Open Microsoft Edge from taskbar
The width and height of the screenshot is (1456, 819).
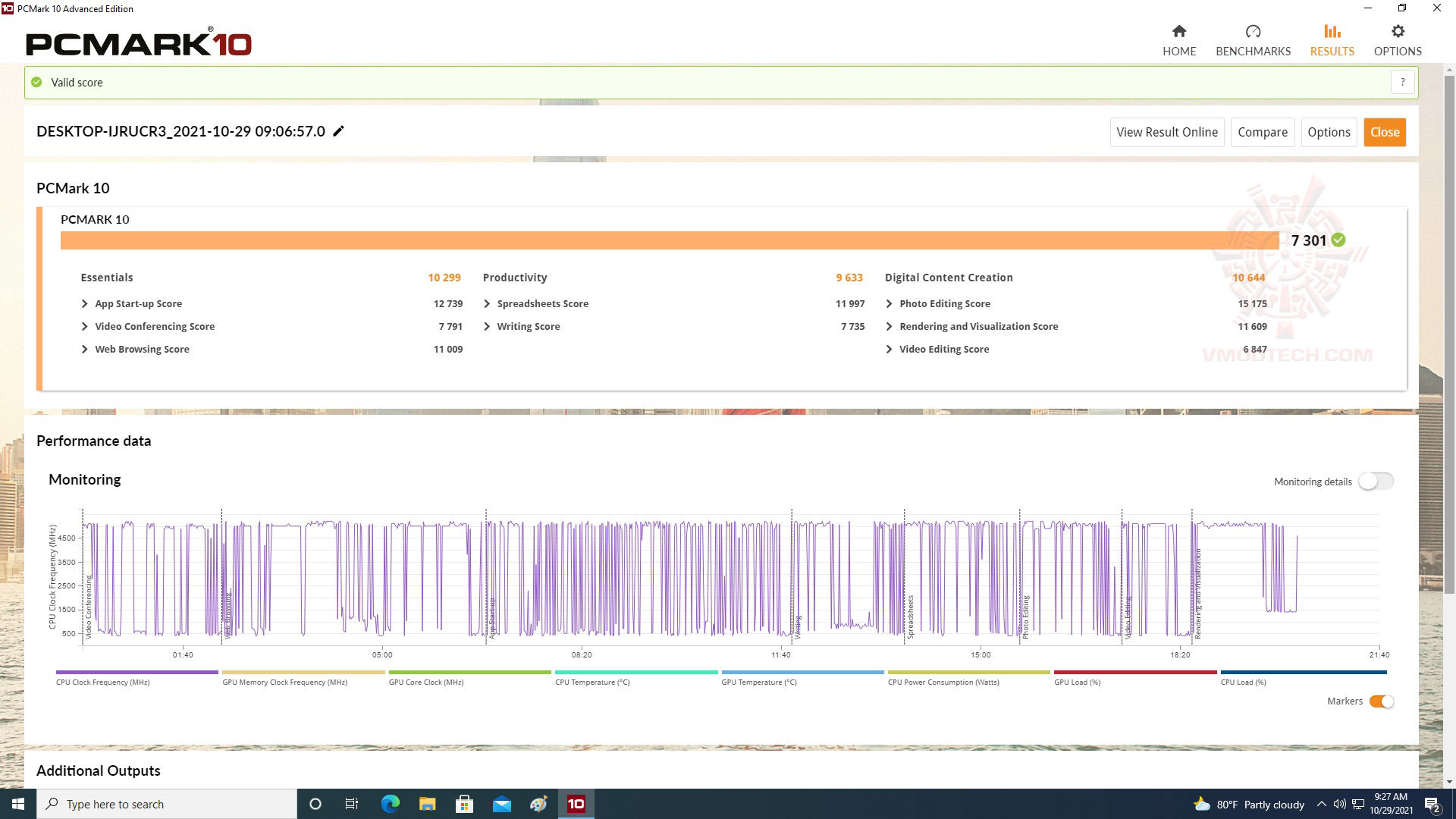click(390, 804)
